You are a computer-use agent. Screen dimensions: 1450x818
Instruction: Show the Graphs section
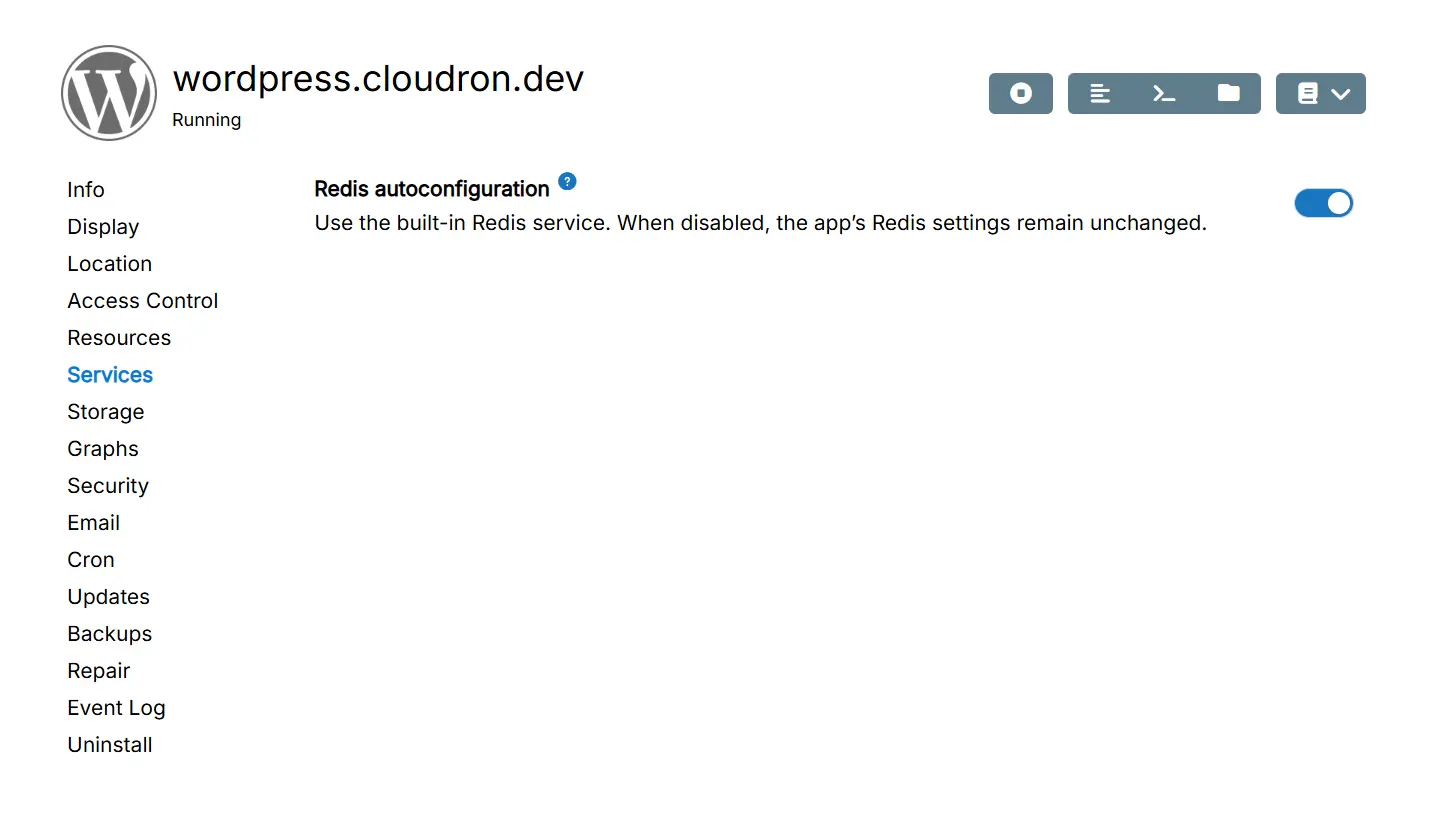click(103, 449)
